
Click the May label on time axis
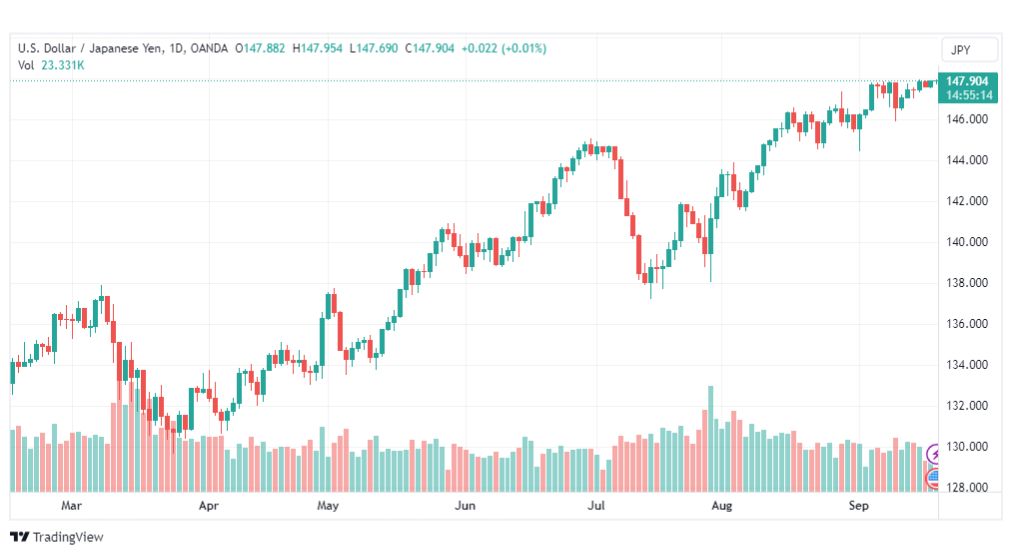point(328,507)
